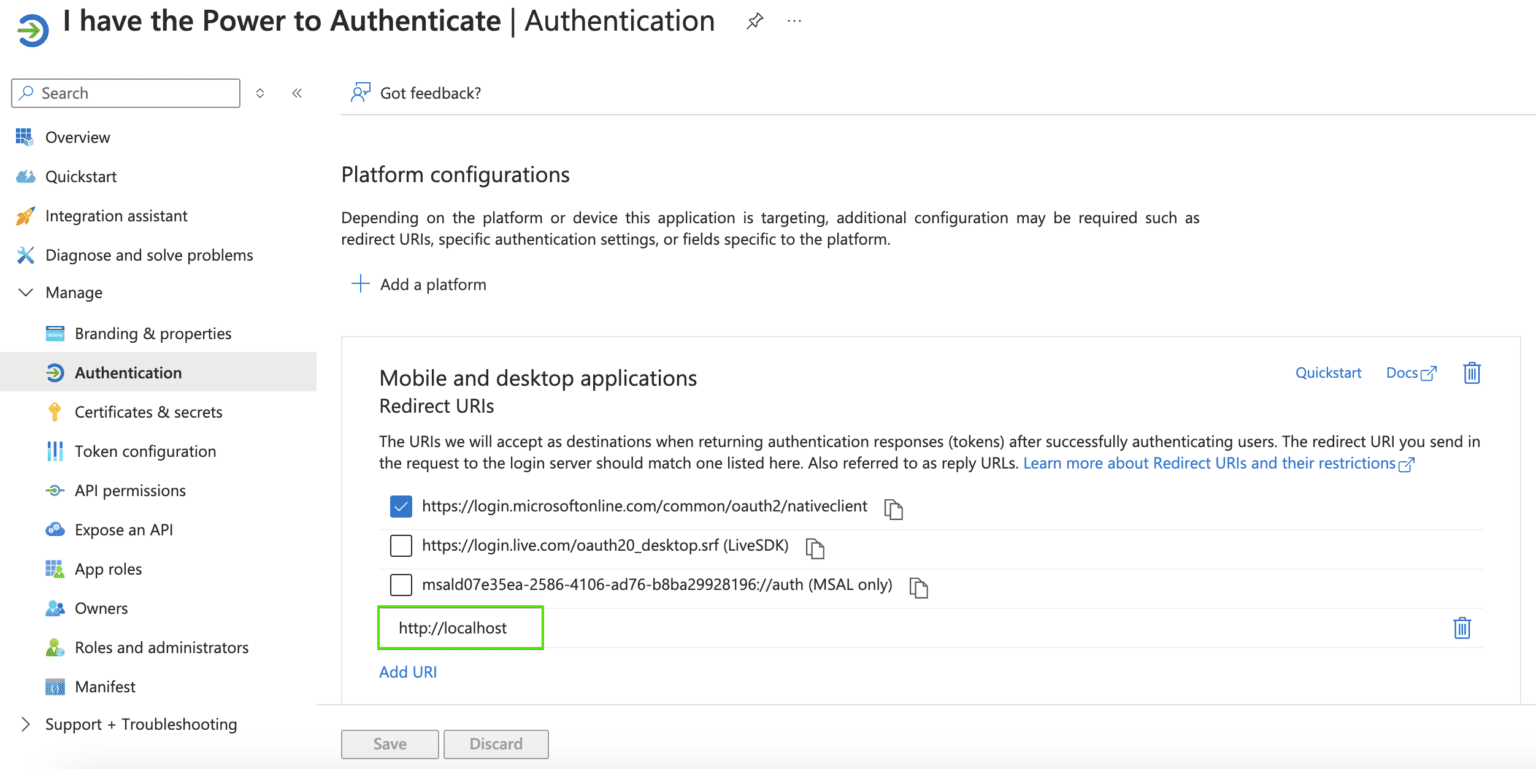
Task: Pin the Authentication page
Action: (755, 20)
